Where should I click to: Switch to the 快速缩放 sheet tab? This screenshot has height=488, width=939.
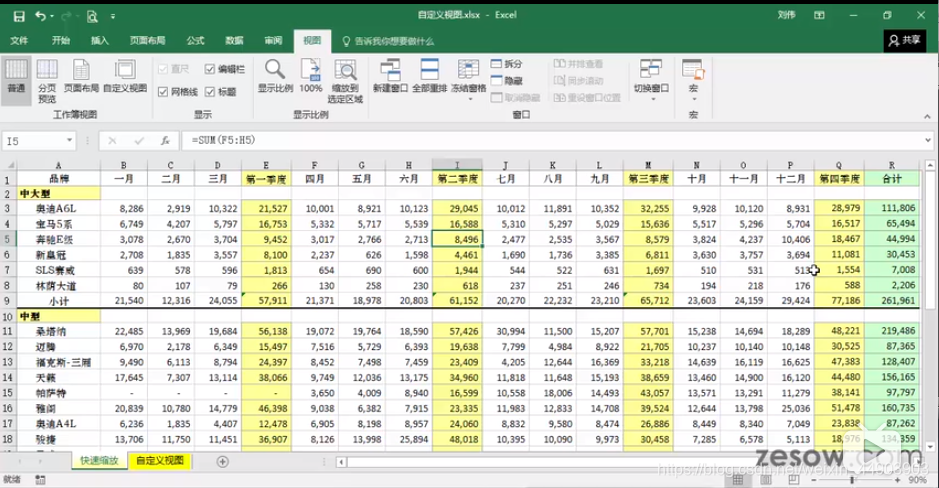[x=99, y=461]
